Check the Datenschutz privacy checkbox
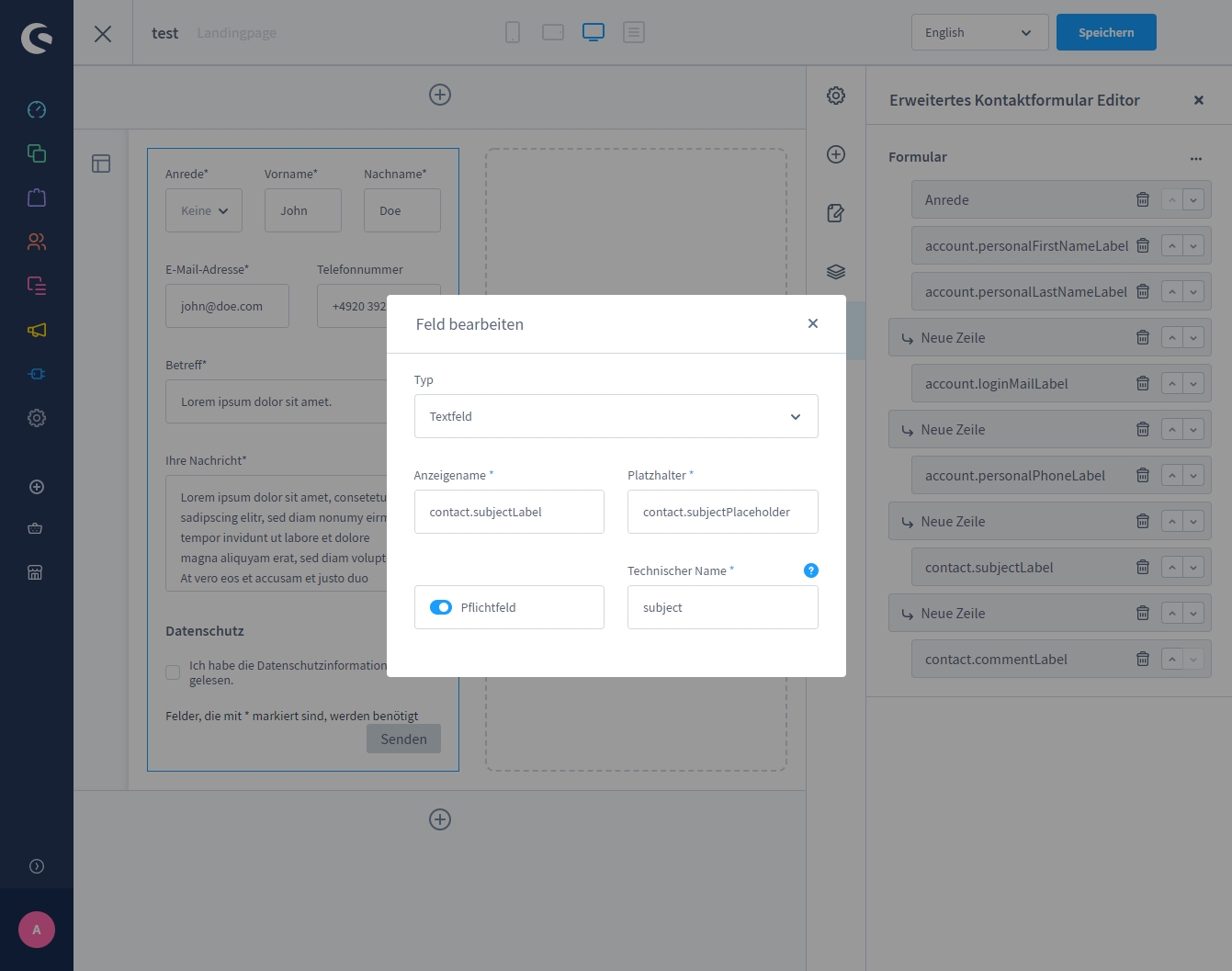 tap(173, 672)
